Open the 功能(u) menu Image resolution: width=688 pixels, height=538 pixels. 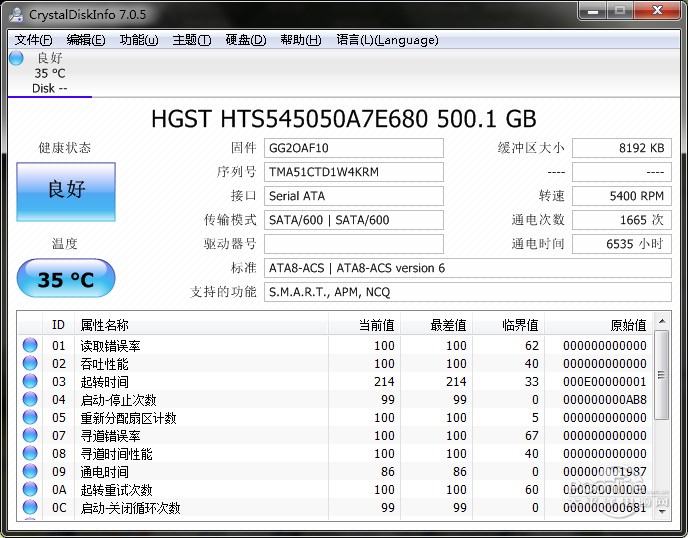coord(138,40)
